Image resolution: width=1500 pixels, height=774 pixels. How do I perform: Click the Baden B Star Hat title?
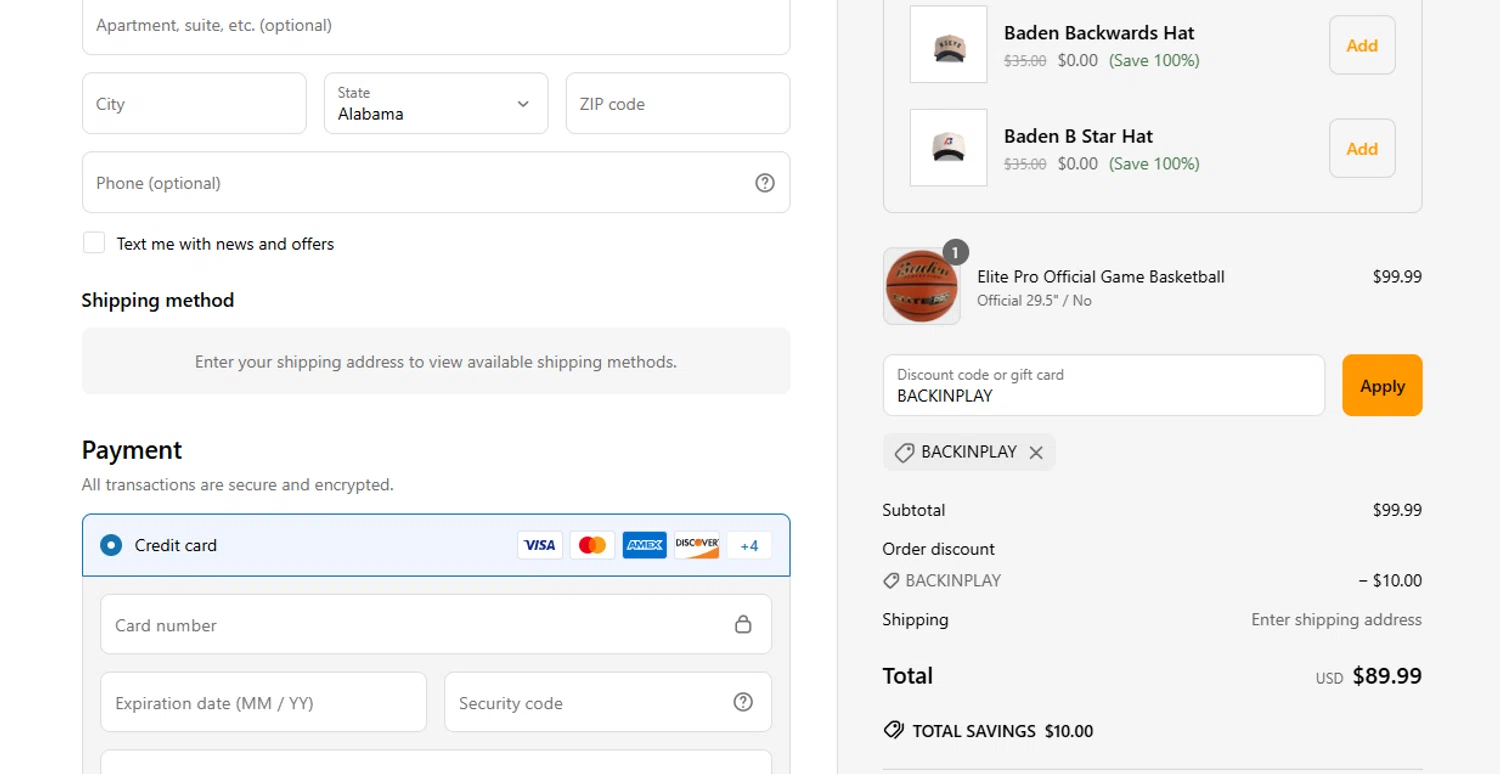(1078, 136)
